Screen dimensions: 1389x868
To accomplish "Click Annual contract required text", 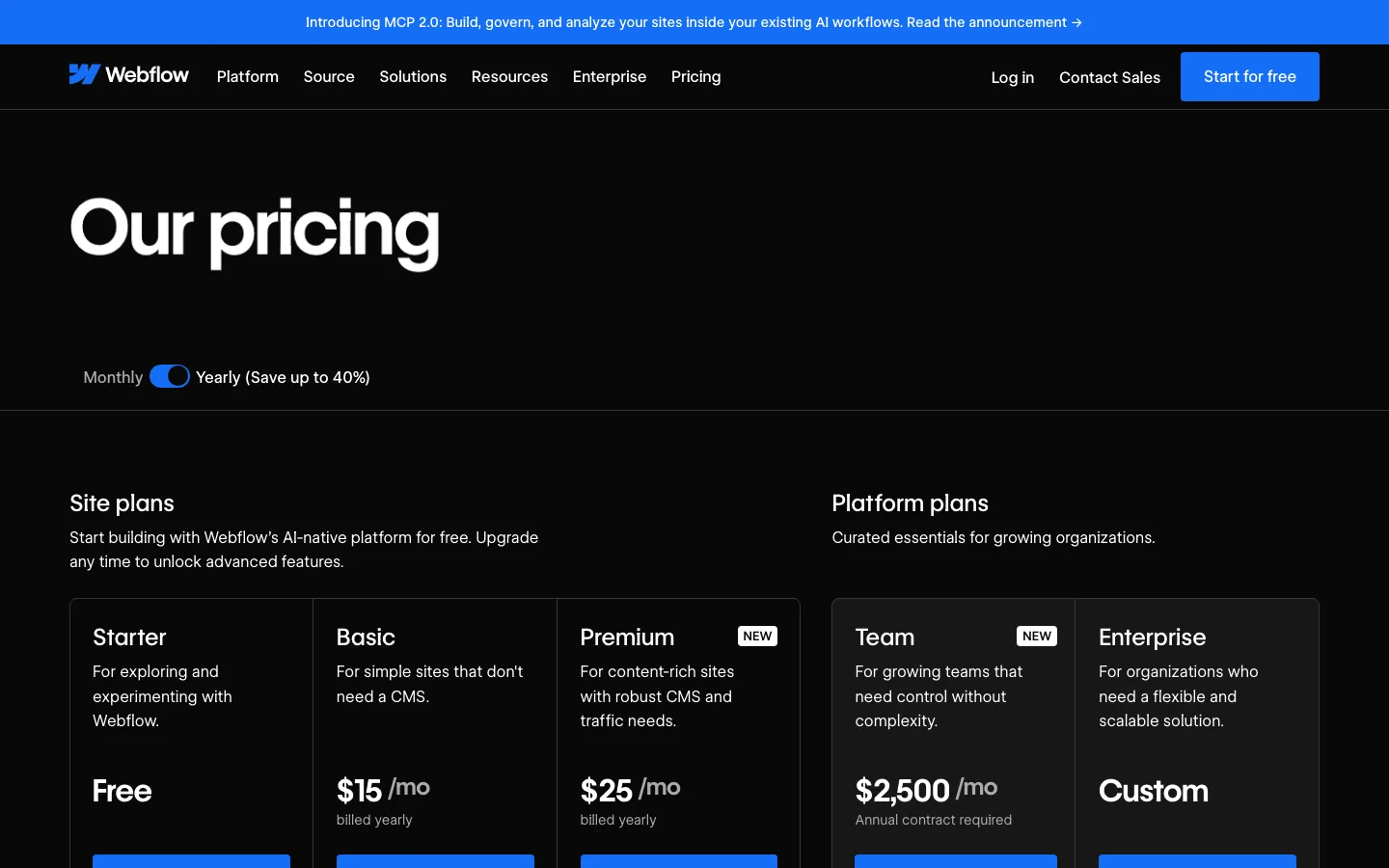I will tap(934, 820).
